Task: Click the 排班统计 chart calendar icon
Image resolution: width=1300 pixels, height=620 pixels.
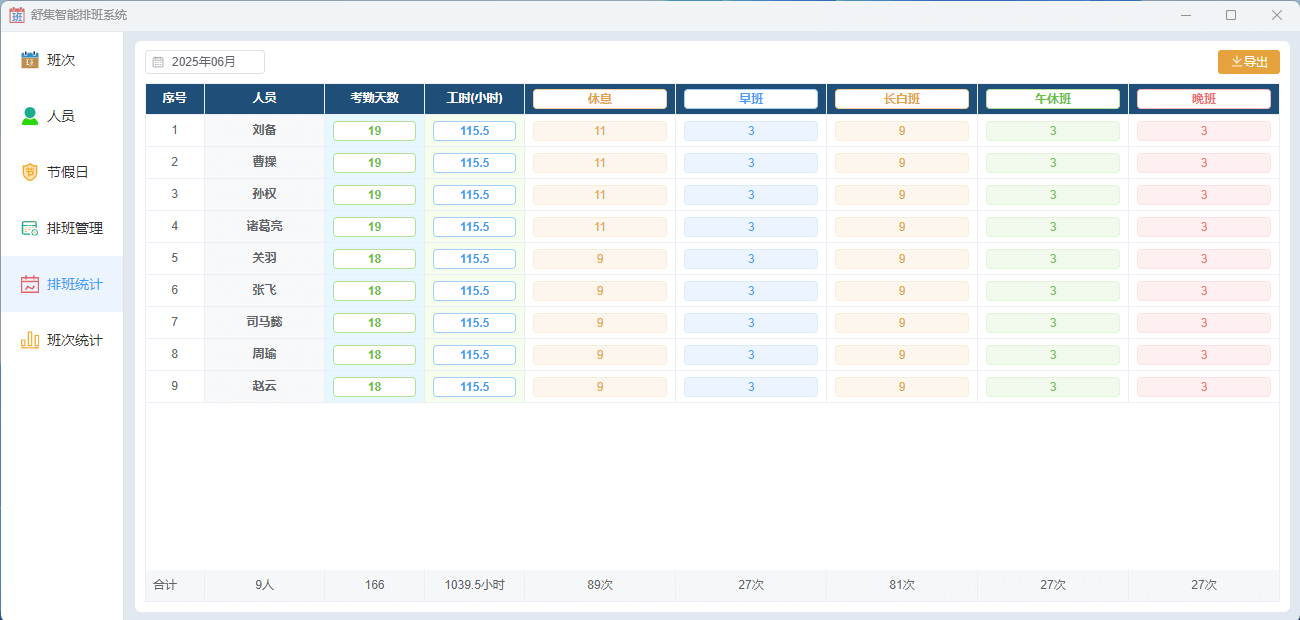Action: [x=30, y=284]
